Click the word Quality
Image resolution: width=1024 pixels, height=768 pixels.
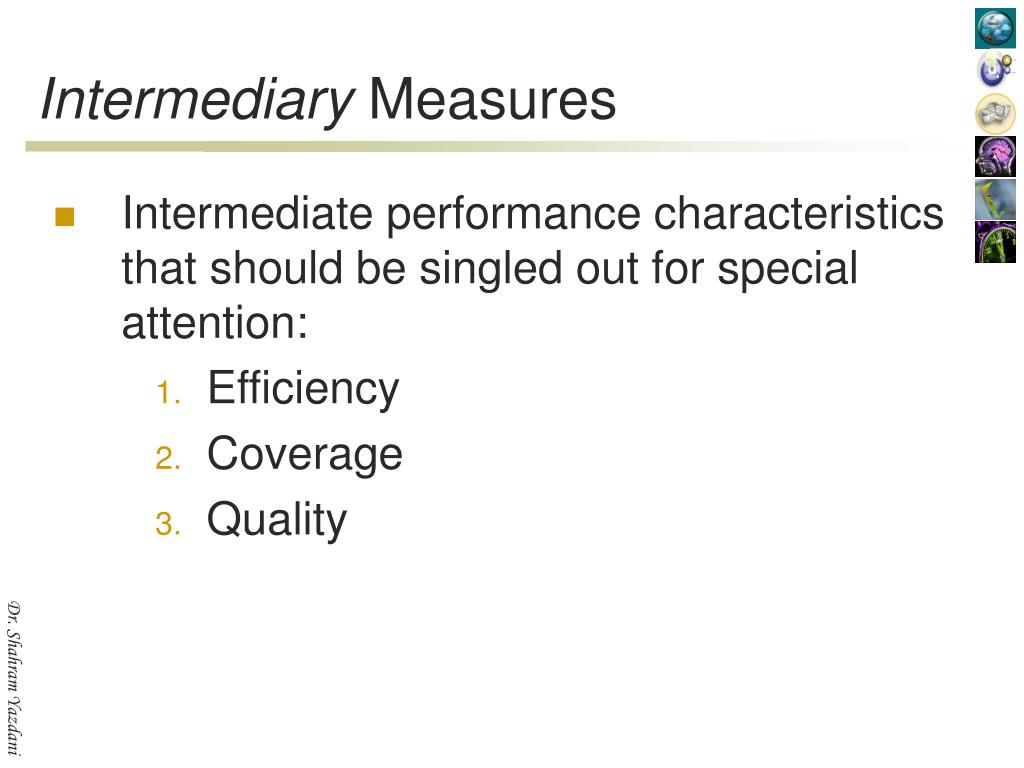[277, 520]
